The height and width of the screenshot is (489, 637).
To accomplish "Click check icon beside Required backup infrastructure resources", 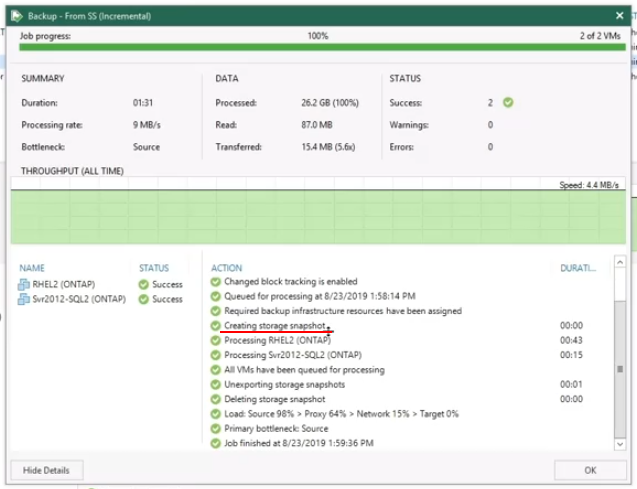I will [x=216, y=311].
